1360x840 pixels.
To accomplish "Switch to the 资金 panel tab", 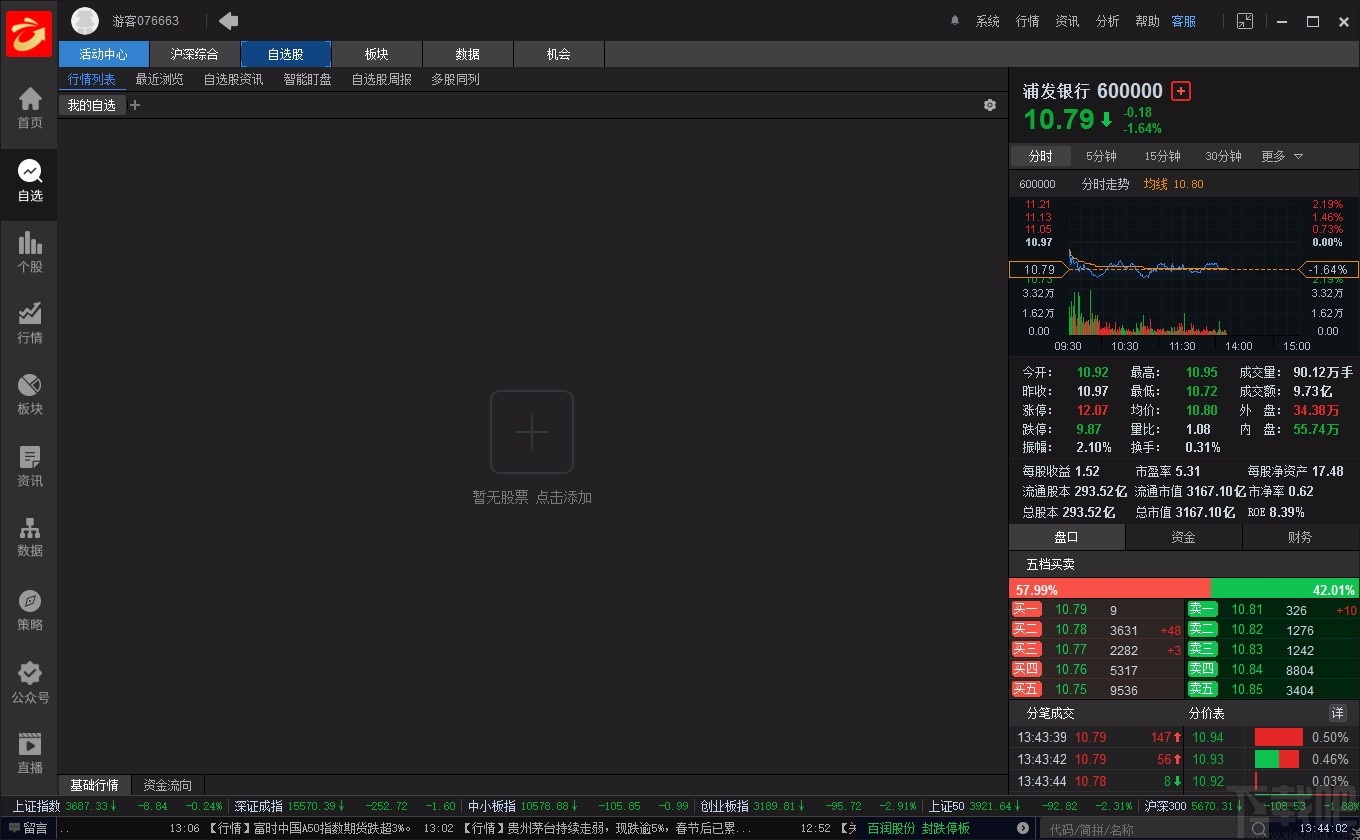I will coord(1183,537).
